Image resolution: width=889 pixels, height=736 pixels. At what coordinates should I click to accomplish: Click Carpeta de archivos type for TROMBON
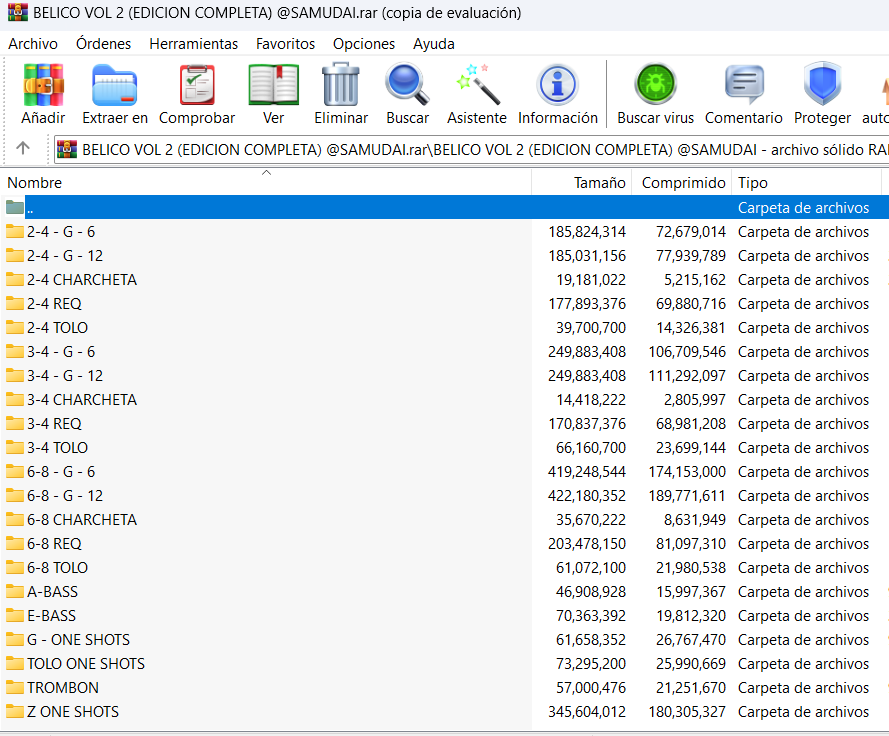click(803, 687)
